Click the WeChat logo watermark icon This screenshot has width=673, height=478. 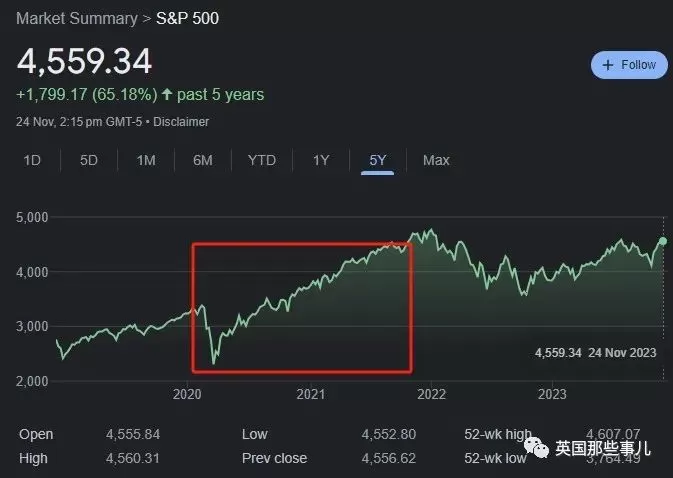(x=536, y=448)
